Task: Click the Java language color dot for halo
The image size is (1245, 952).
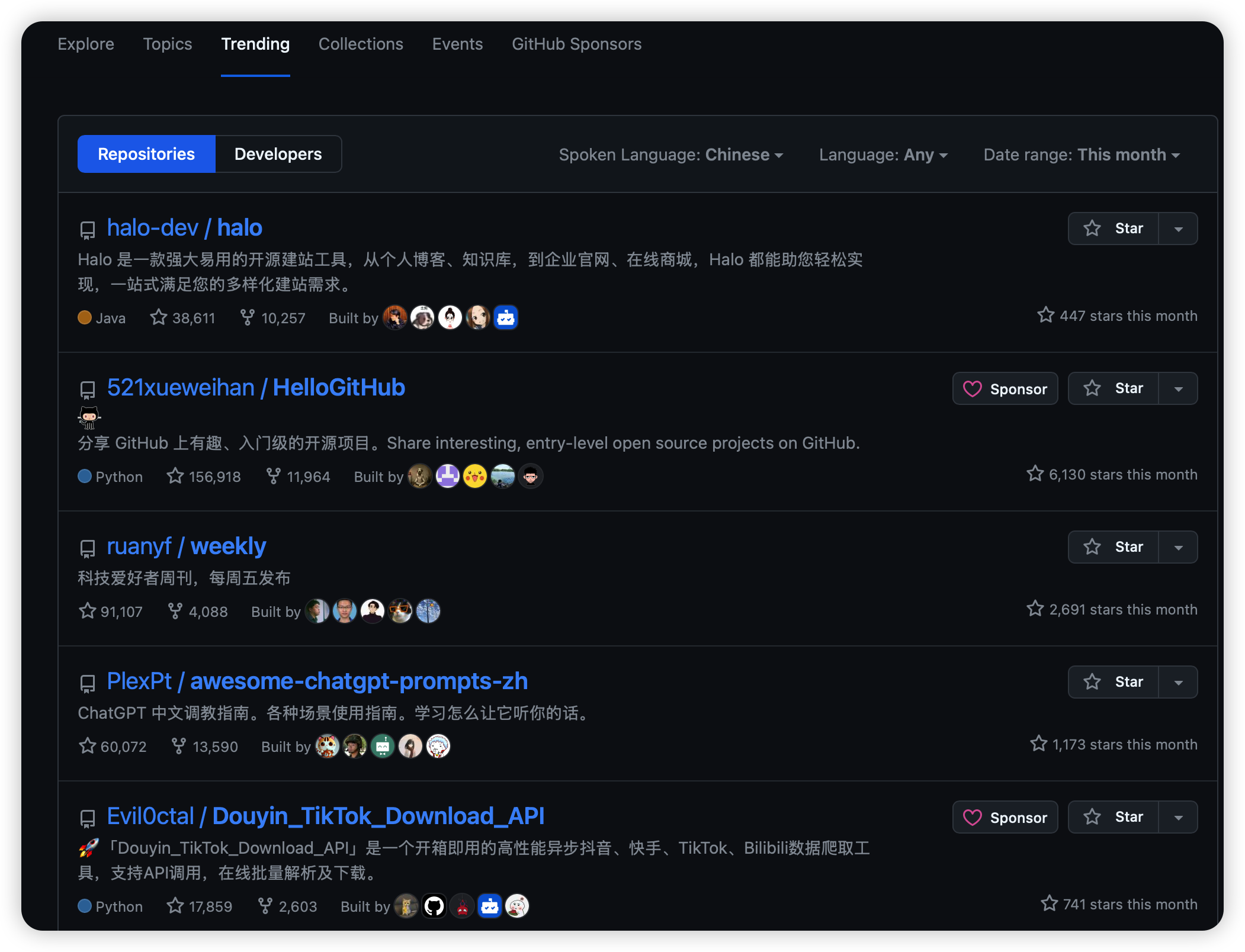Action: pyautogui.click(x=85, y=318)
